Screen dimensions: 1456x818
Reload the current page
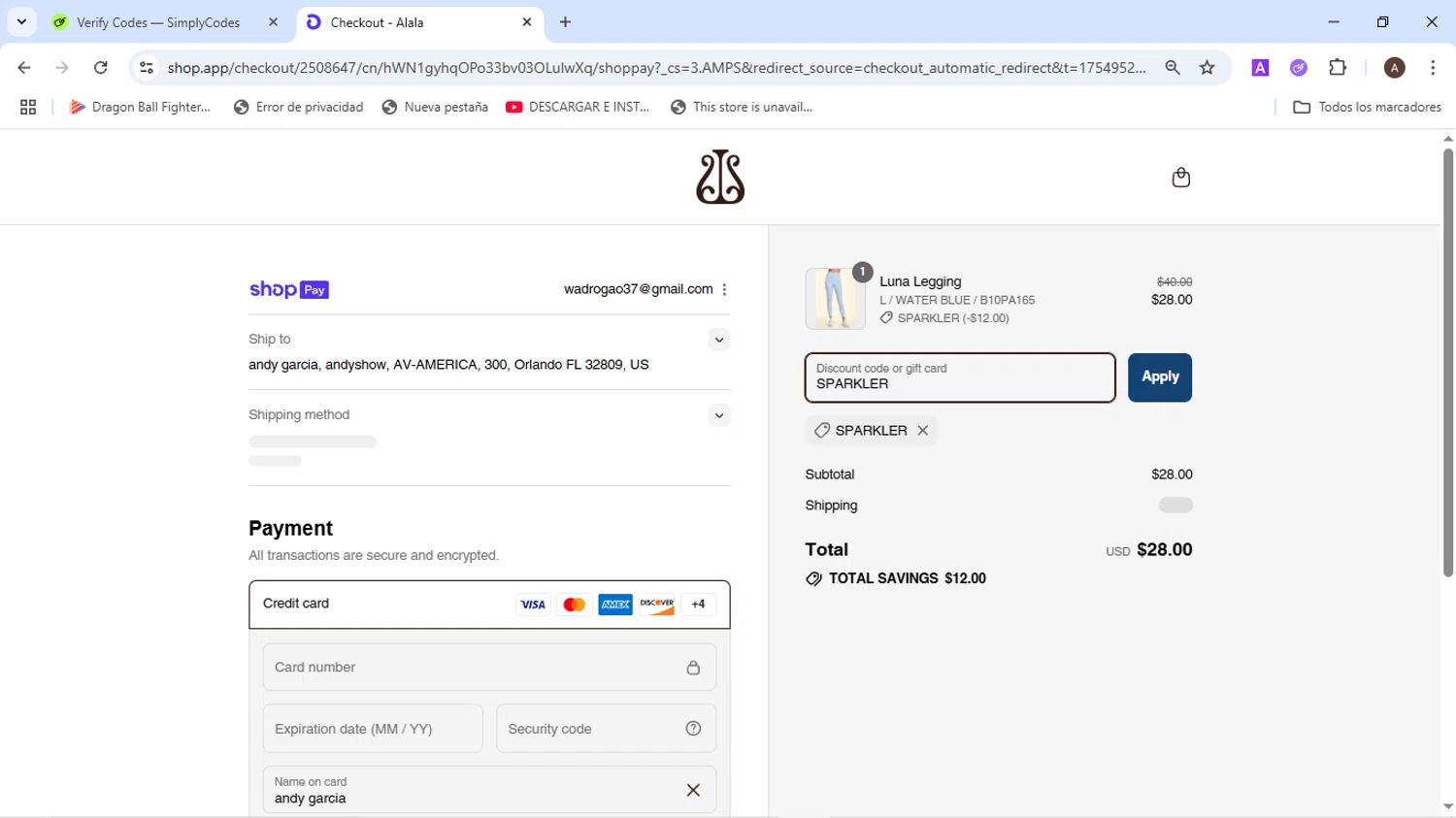click(101, 68)
